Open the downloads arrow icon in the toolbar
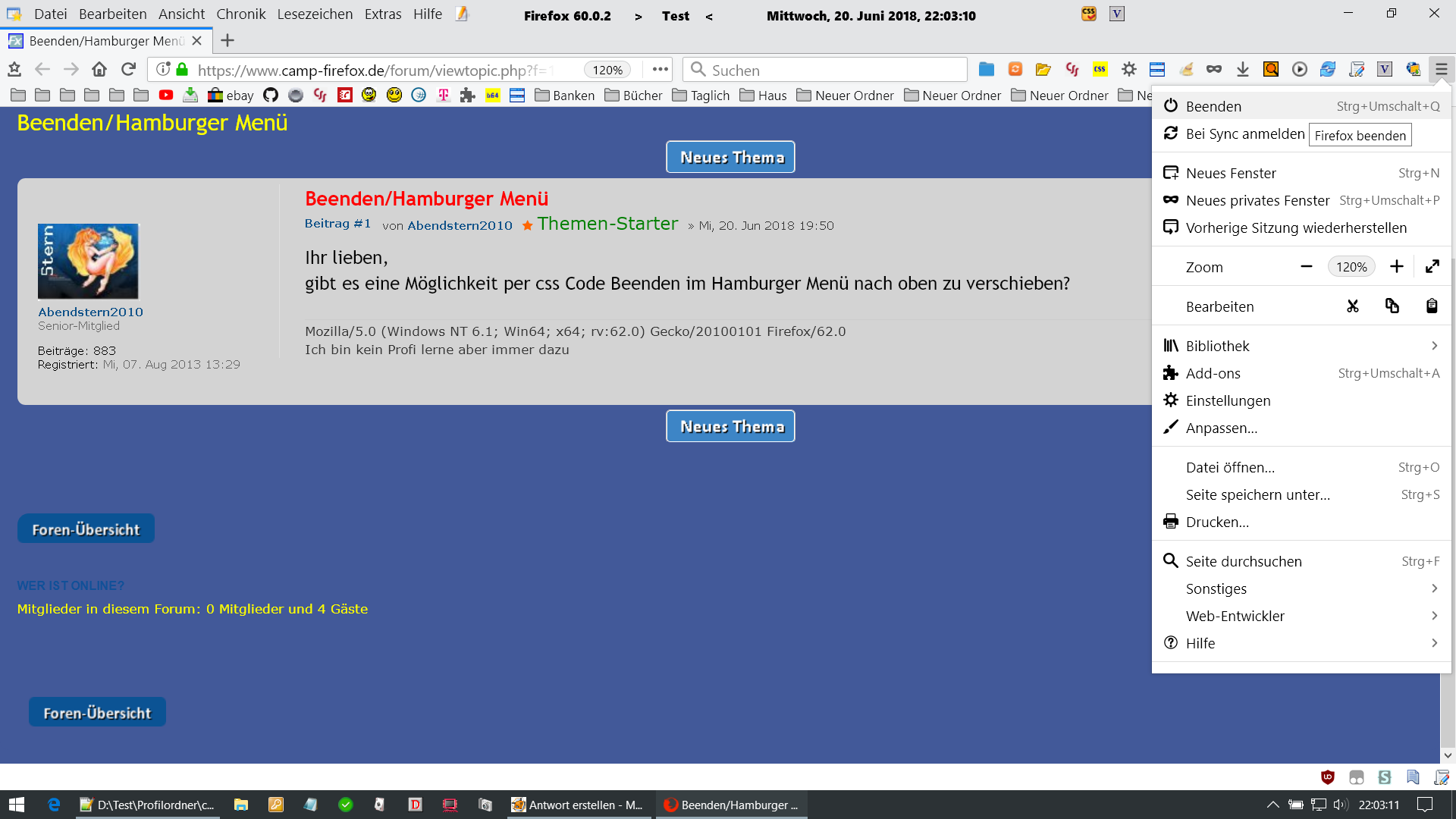The image size is (1456, 819). point(1242,70)
